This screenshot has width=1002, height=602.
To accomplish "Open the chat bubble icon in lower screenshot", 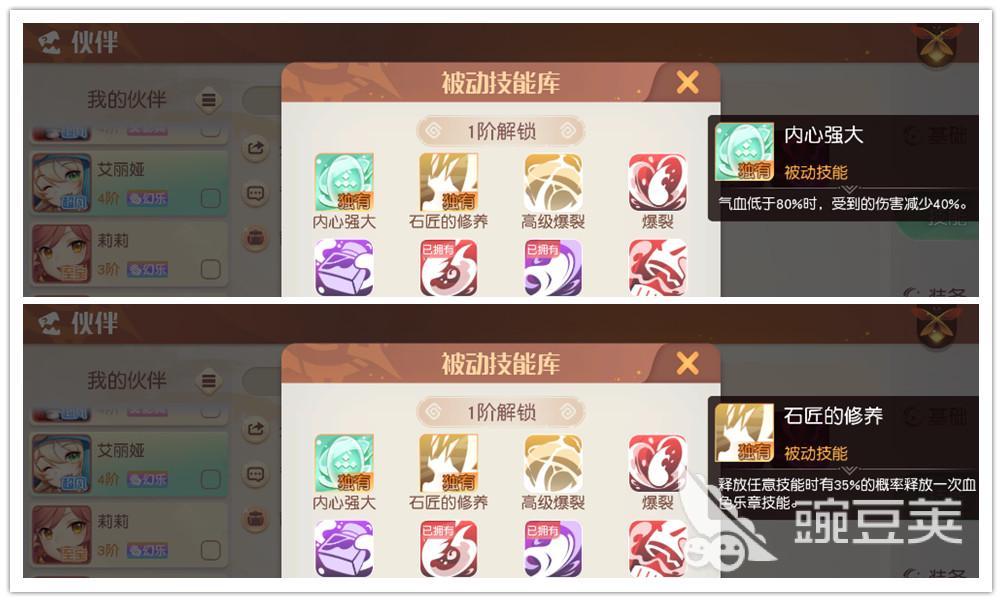I will tap(255, 474).
